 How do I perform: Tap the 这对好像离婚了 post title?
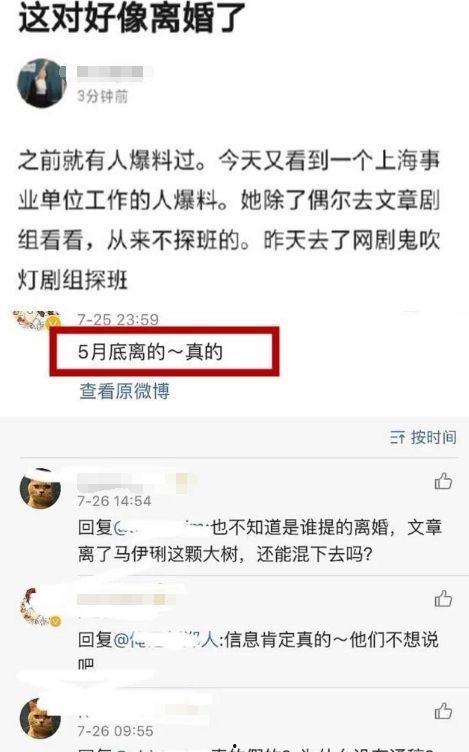click(x=132, y=17)
